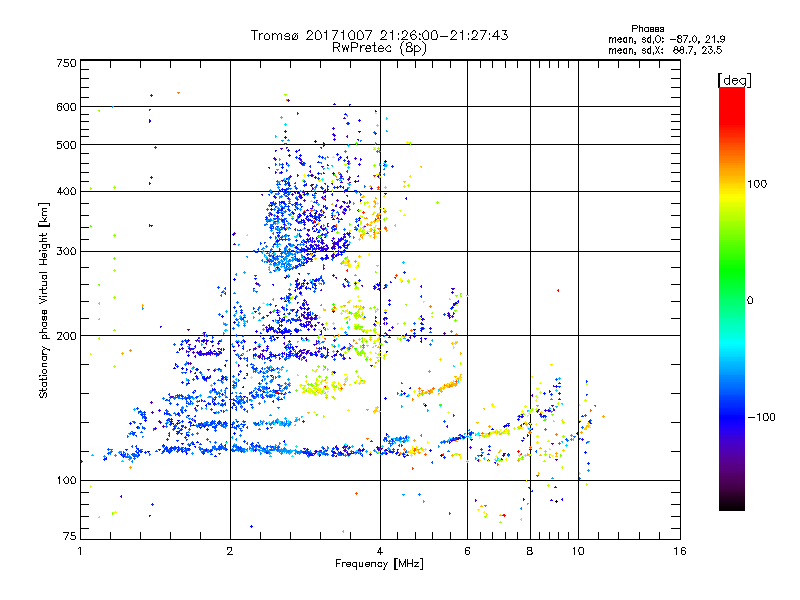This screenshot has width=800, height=600.
Task: Click the y-axis label 'Stationary phase Virtual Height [km]'
Action: [44, 301]
